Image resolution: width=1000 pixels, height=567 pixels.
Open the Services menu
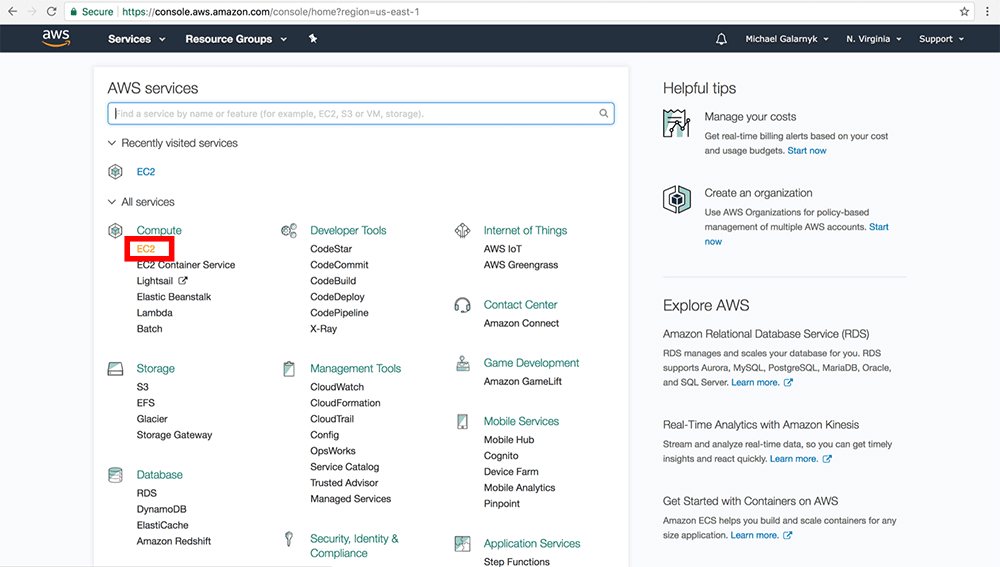coord(136,39)
